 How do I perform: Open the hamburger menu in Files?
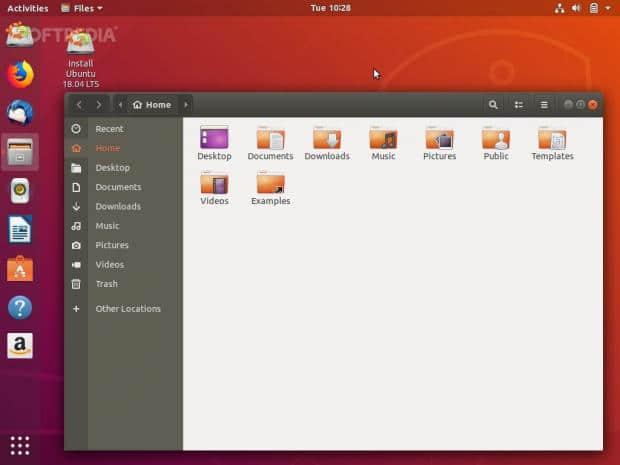coord(544,104)
